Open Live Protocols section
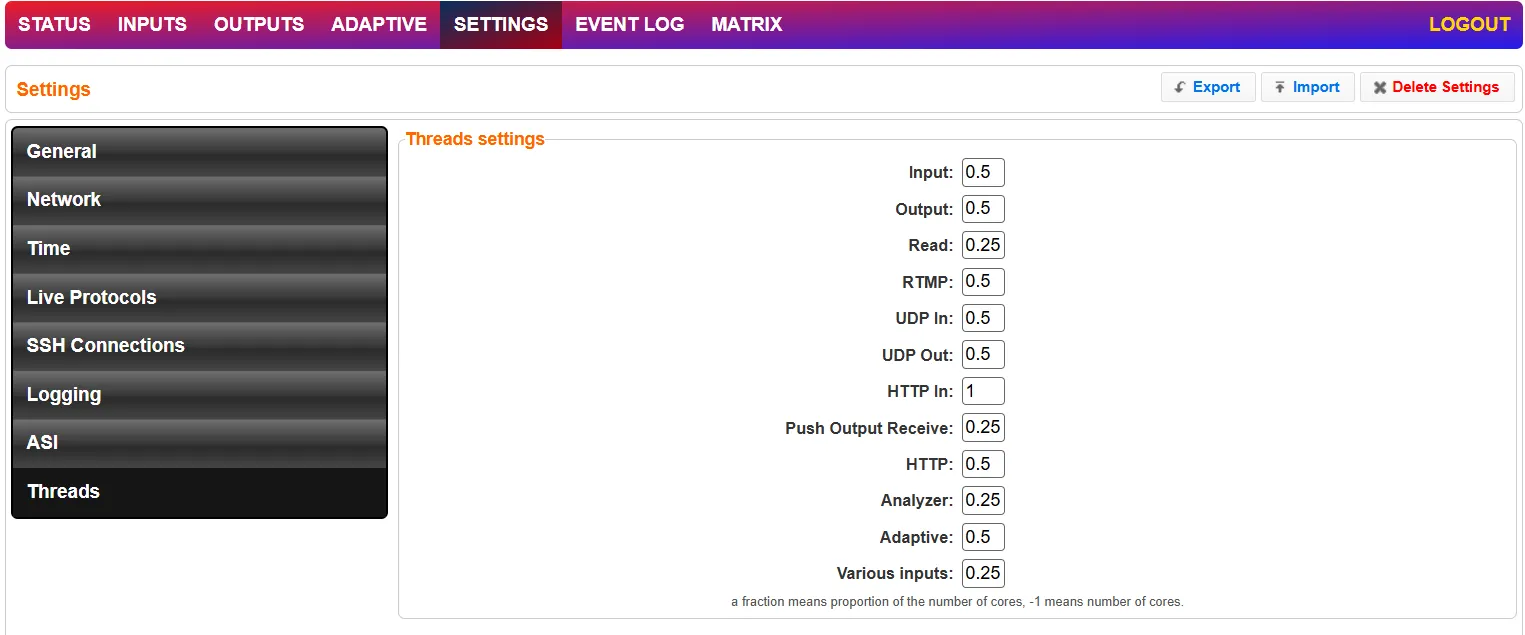 pos(199,298)
